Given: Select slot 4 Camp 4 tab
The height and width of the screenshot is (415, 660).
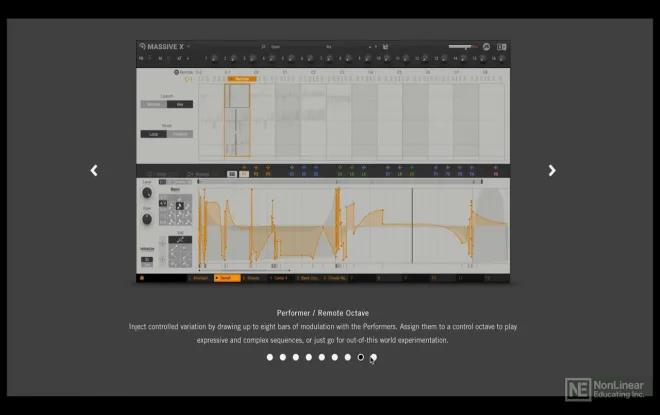Looking at the screenshot, I should click(x=280, y=278).
